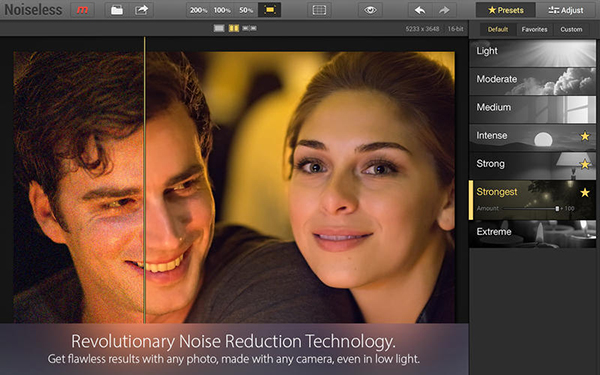Click the Strongest preset Amount slider

tap(531, 209)
